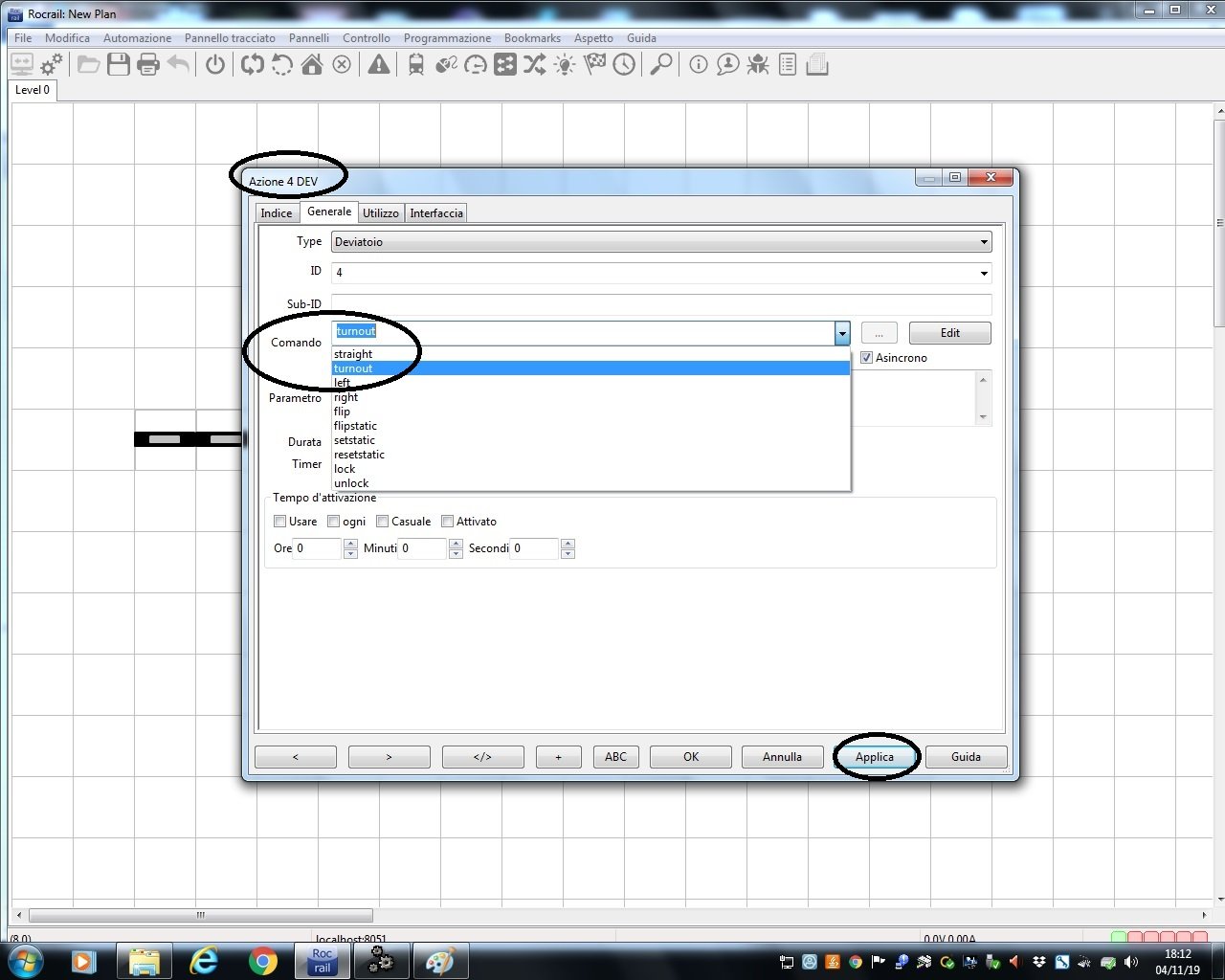1225x980 pixels.
Task: Click the magnifying glass search icon
Action: tap(660, 65)
